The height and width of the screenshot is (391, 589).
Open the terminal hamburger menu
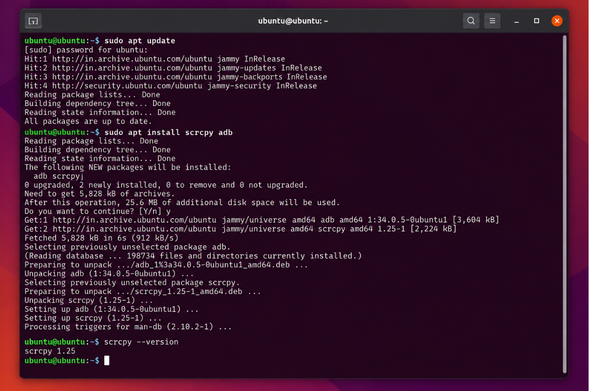(x=492, y=21)
